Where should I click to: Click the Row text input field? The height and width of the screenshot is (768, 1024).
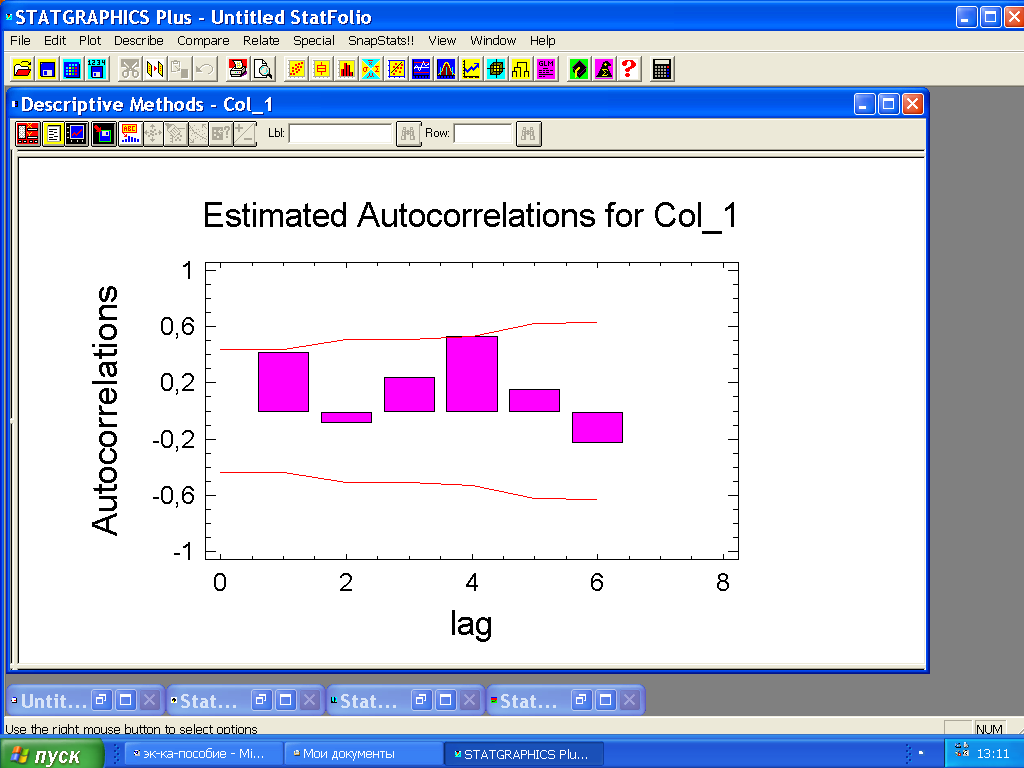483,133
